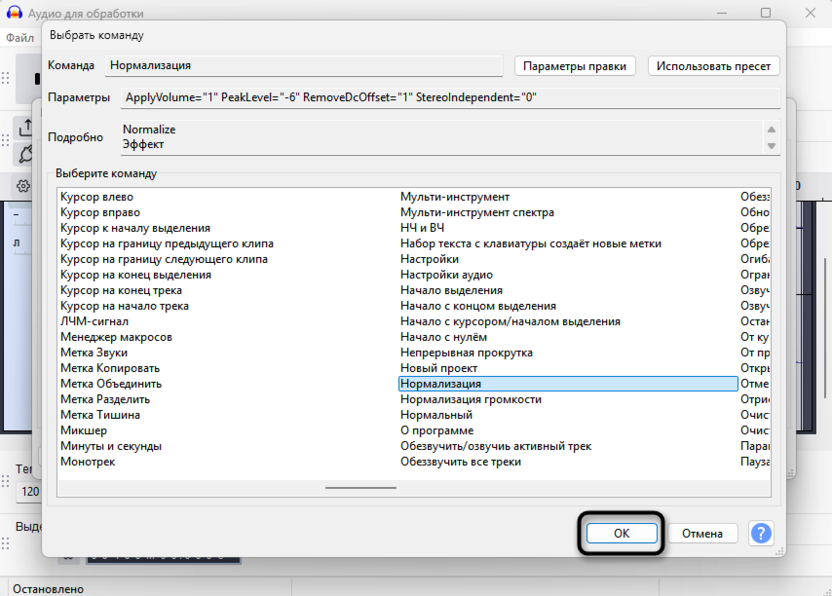
Task: Choose Начало с нулём
Action: pos(443,337)
